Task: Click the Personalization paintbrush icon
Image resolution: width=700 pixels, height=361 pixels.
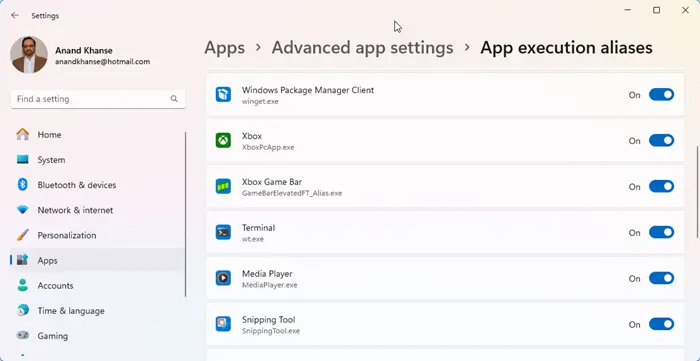Action: pyautogui.click(x=22, y=235)
